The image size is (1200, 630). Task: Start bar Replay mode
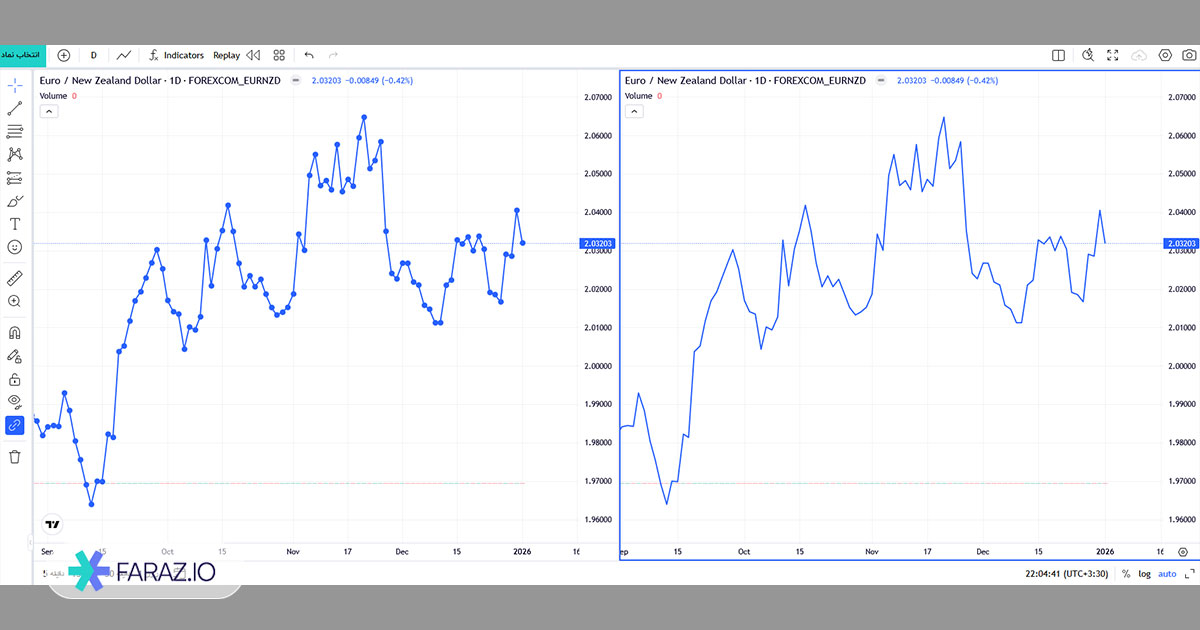(x=226, y=56)
